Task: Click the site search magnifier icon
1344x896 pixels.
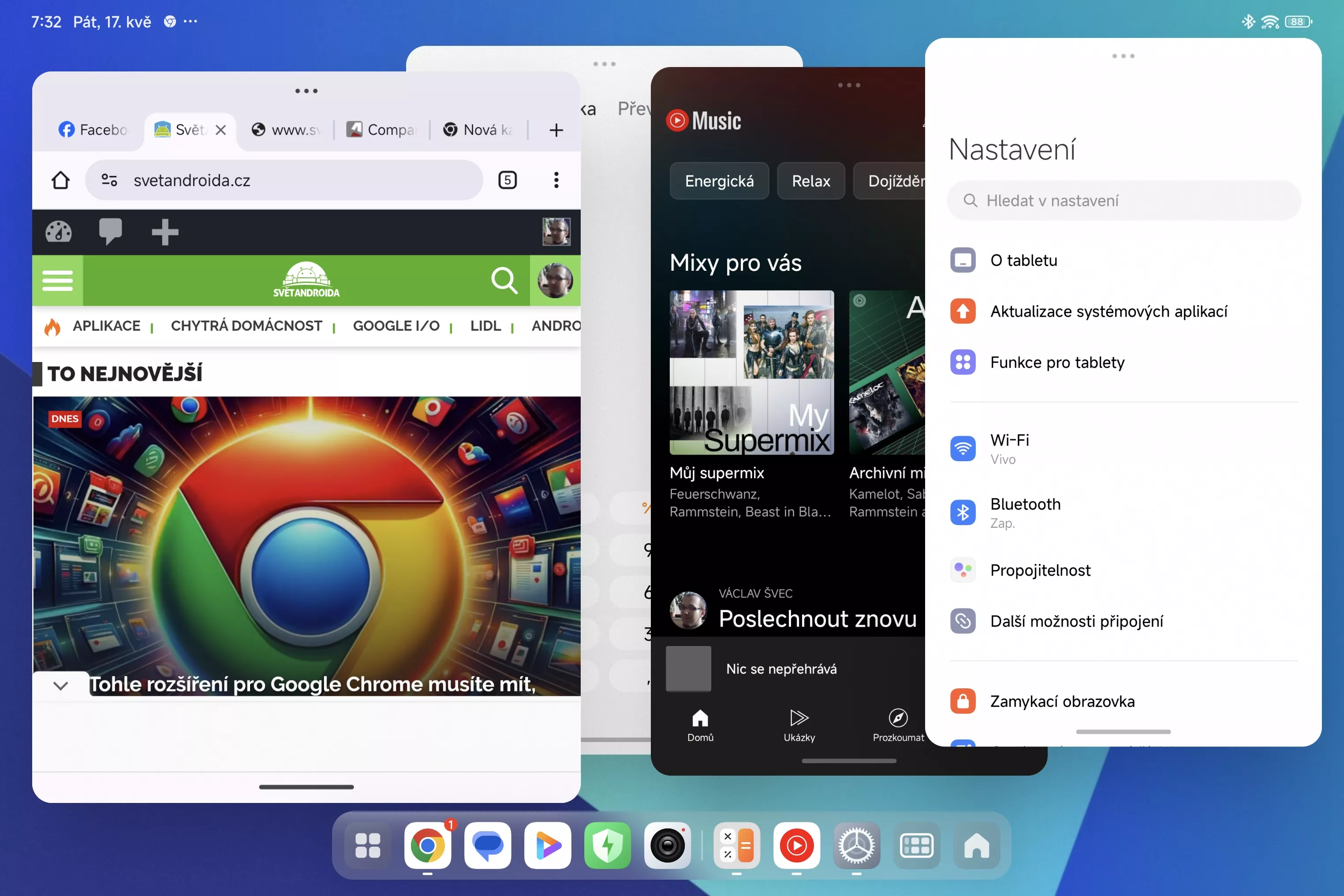Action: [504, 280]
